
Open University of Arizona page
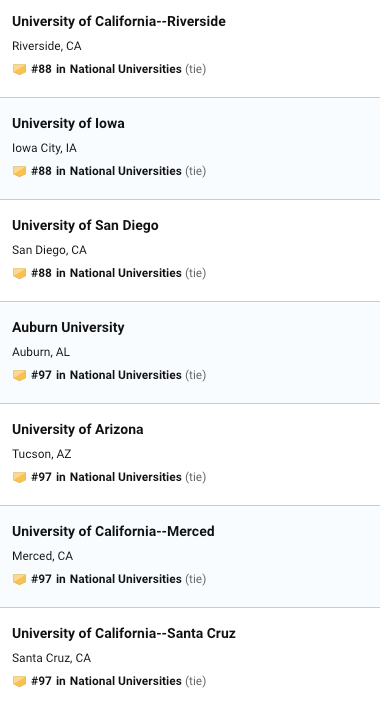[77, 429]
